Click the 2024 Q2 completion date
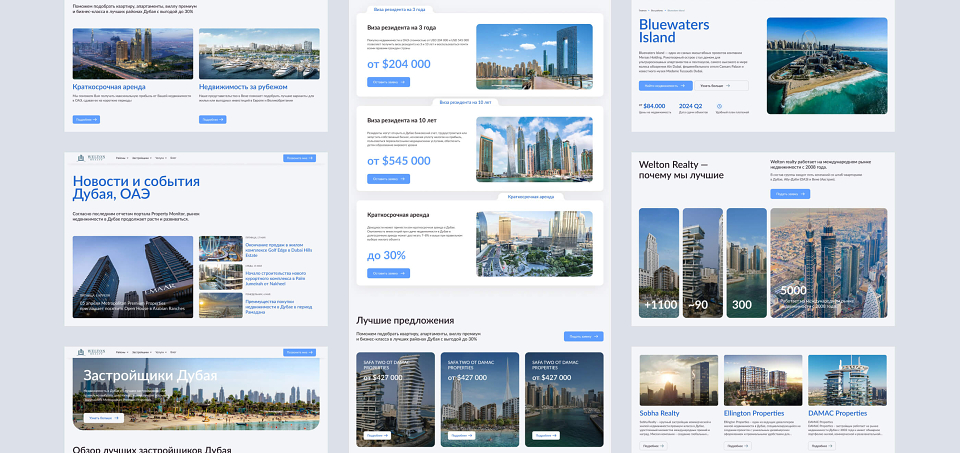Viewport: 960px width, 453px height. 691,106
